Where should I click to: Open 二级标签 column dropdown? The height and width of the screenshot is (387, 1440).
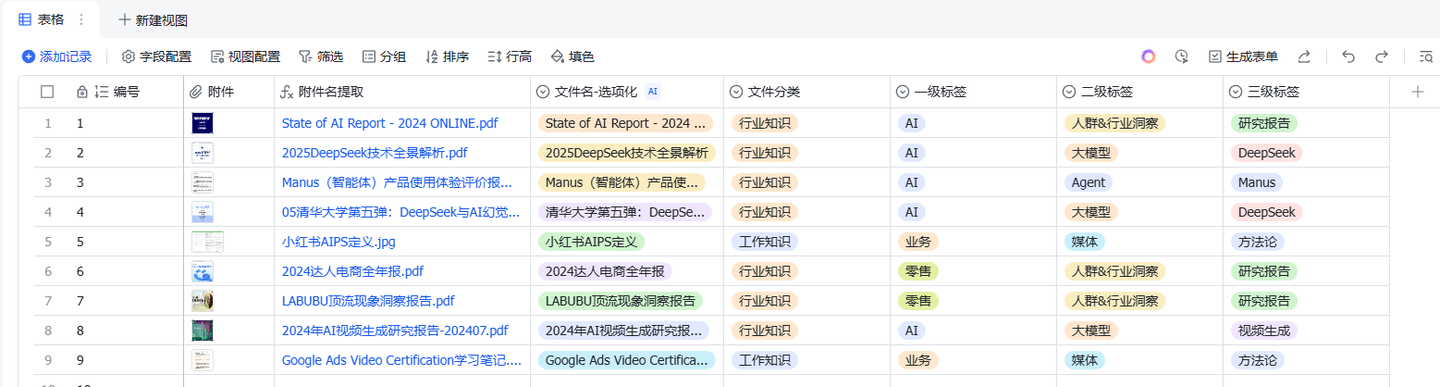tap(1069, 92)
